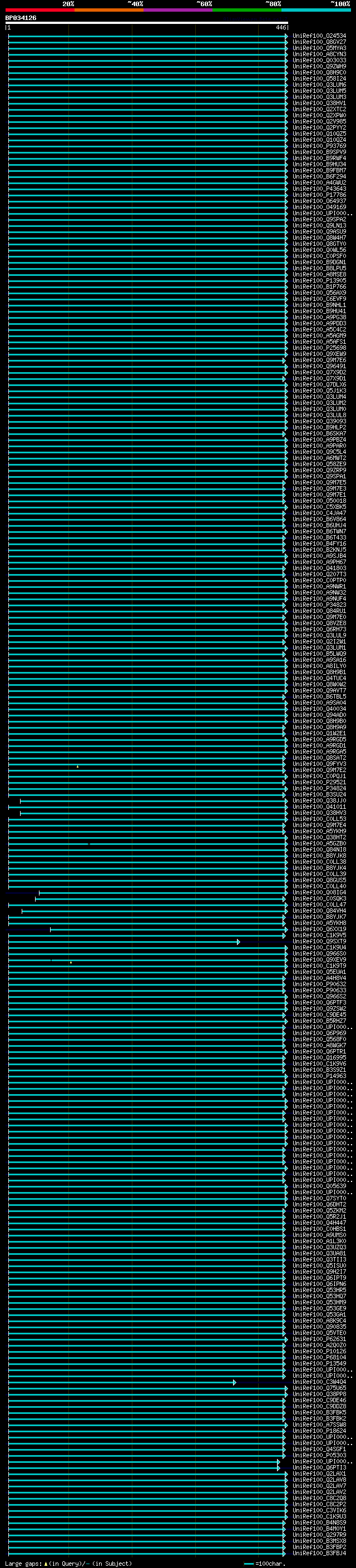Select hit label UniRef100_P29521
Screen dimensions: 356x1568
(319, 782)
